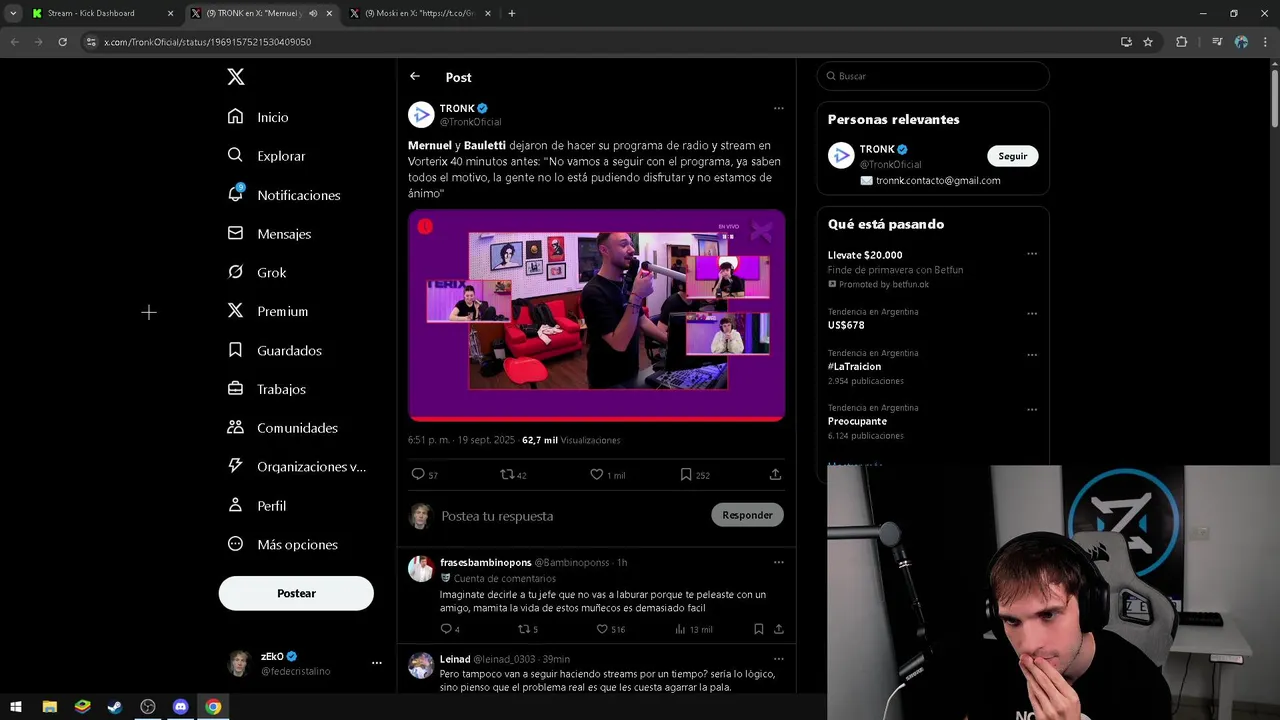Click the Postear button
Image resolution: width=1280 pixels, height=720 pixels.
(296, 593)
